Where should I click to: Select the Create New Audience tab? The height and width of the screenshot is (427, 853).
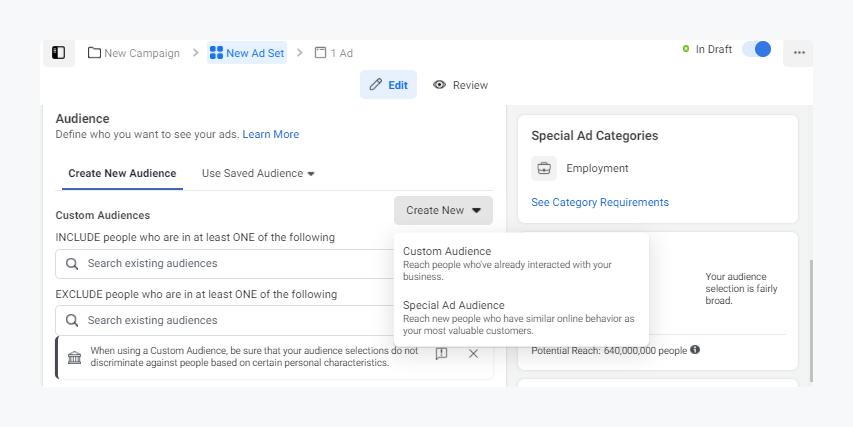(x=121, y=173)
